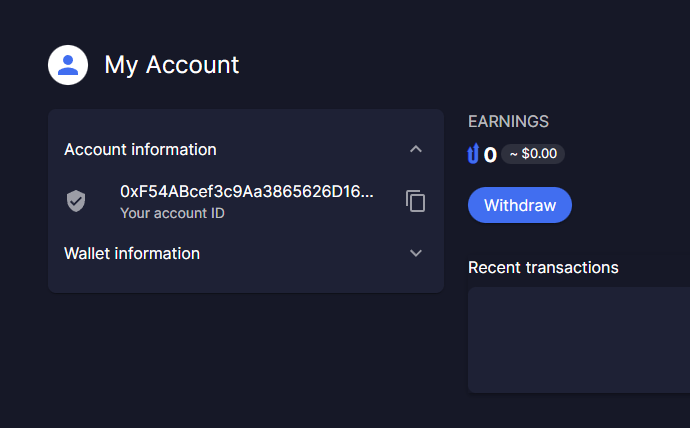Click the 'Your account ID' caption

172,213
